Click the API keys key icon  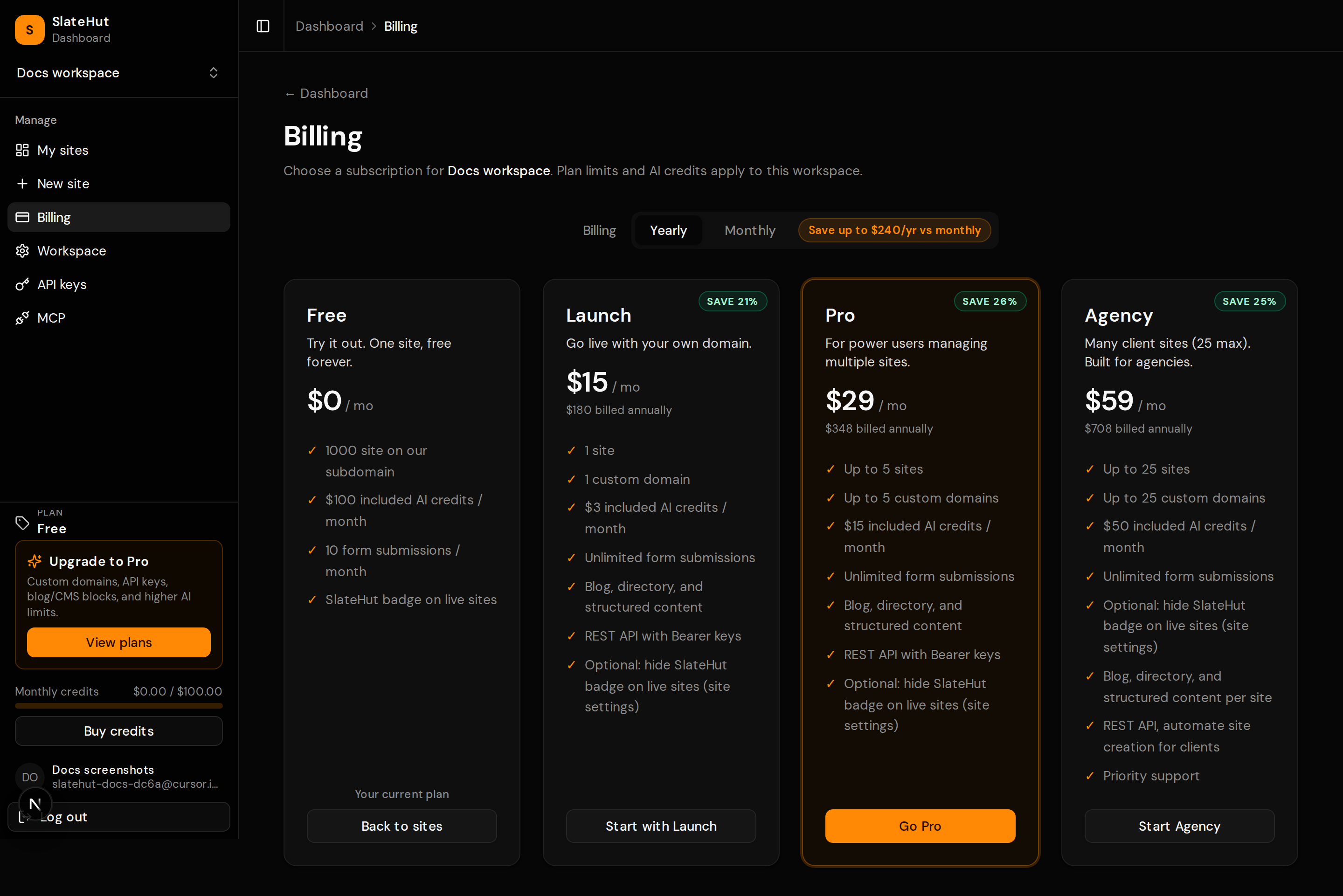point(22,284)
